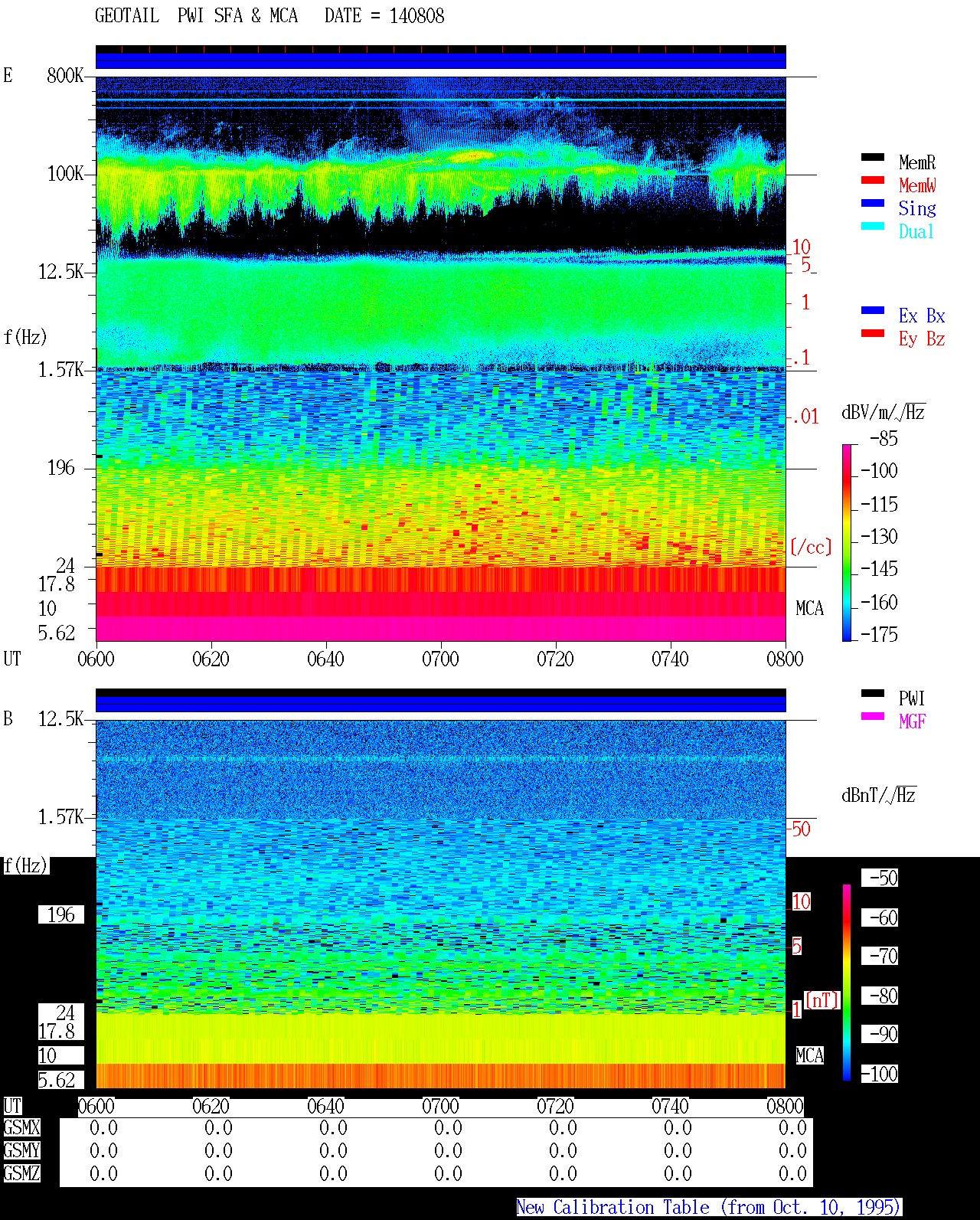This screenshot has width=980, height=1220.
Task: Click the GEOTAIL PWI SFA & MCA title
Action: click(x=196, y=16)
